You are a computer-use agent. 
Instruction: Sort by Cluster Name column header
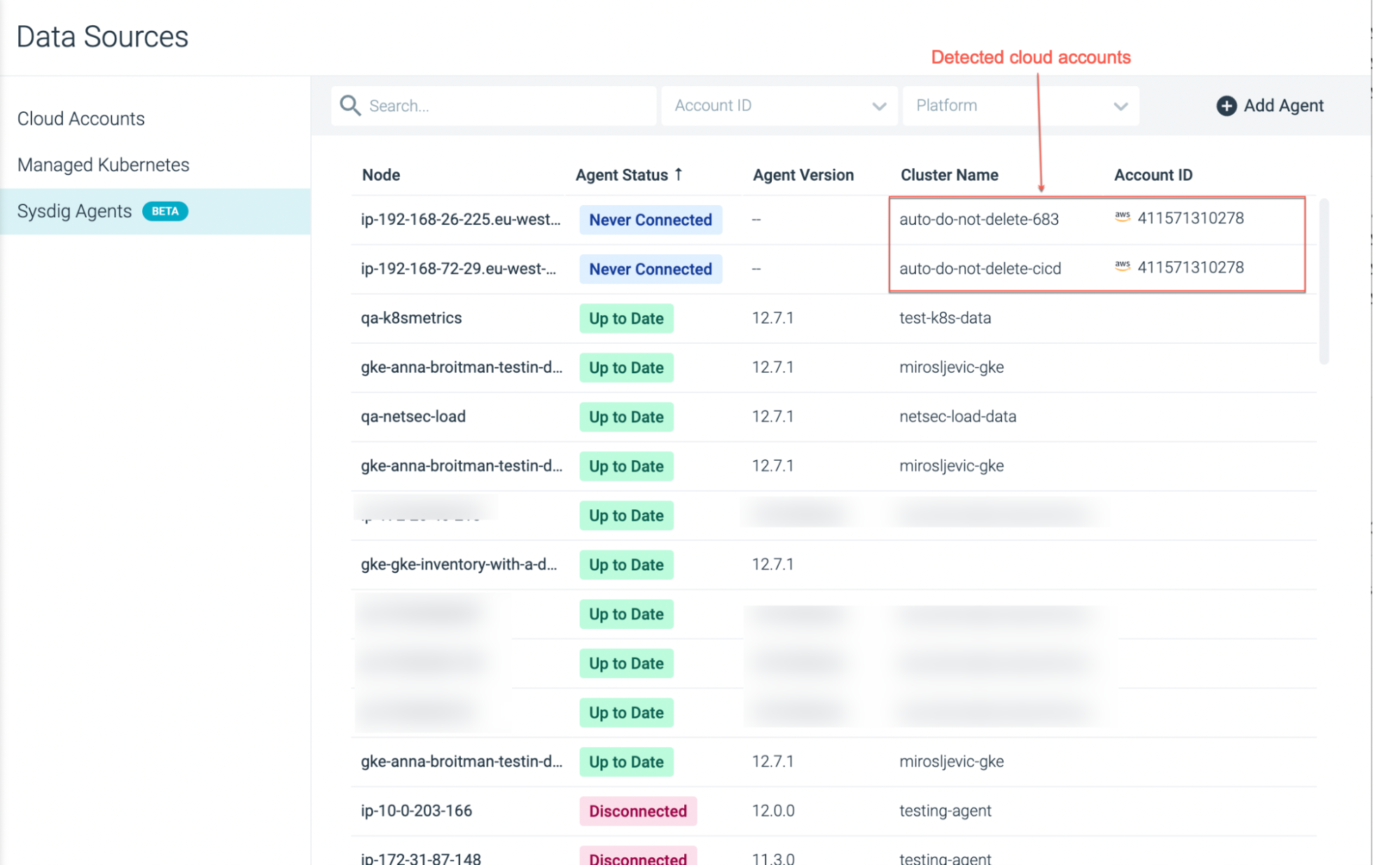click(949, 175)
